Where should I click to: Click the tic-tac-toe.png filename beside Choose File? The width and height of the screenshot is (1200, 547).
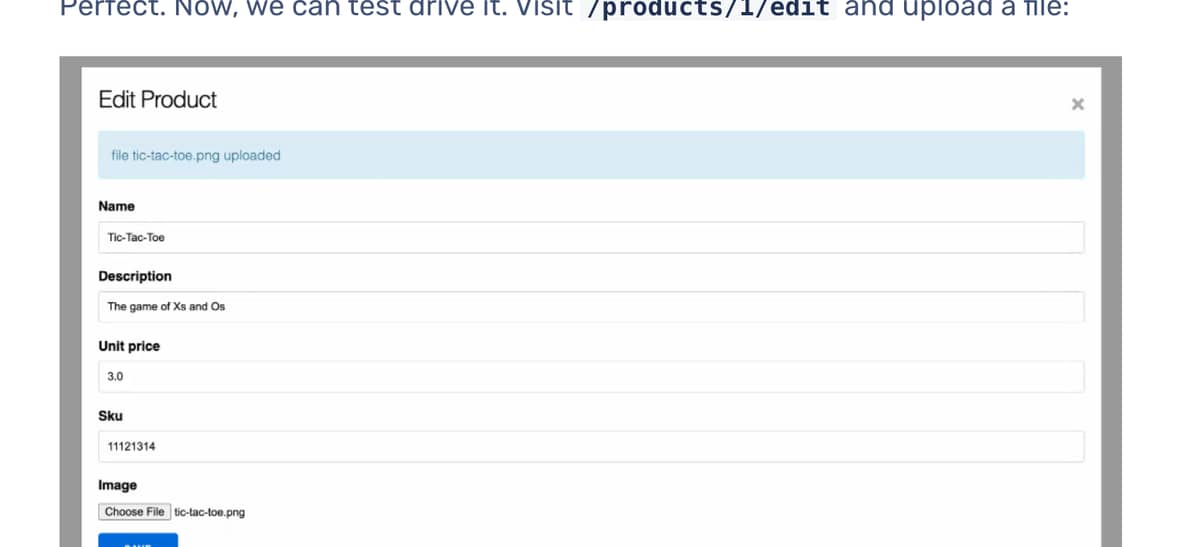pyautogui.click(x=209, y=512)
